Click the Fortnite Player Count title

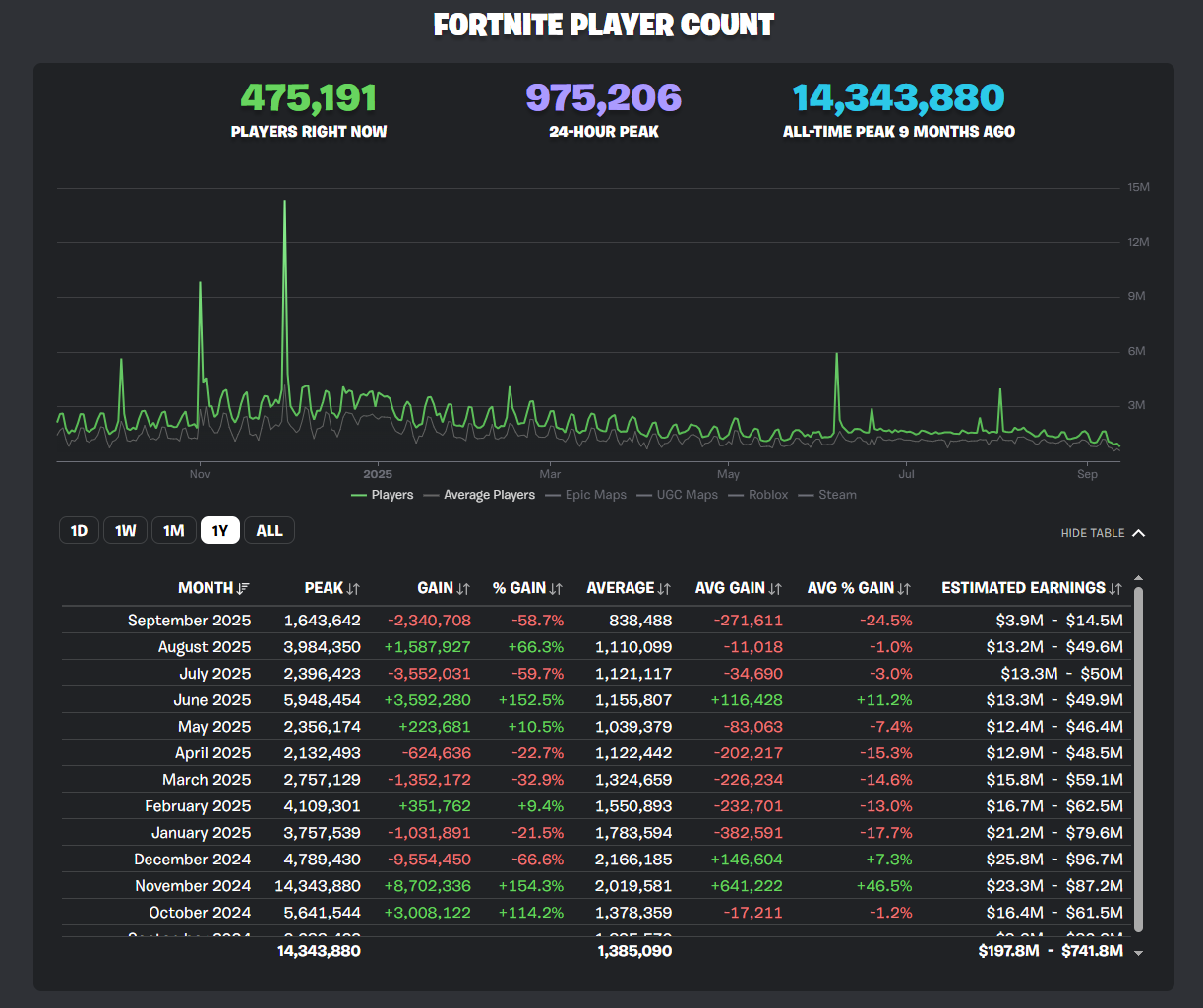[604, 25]
